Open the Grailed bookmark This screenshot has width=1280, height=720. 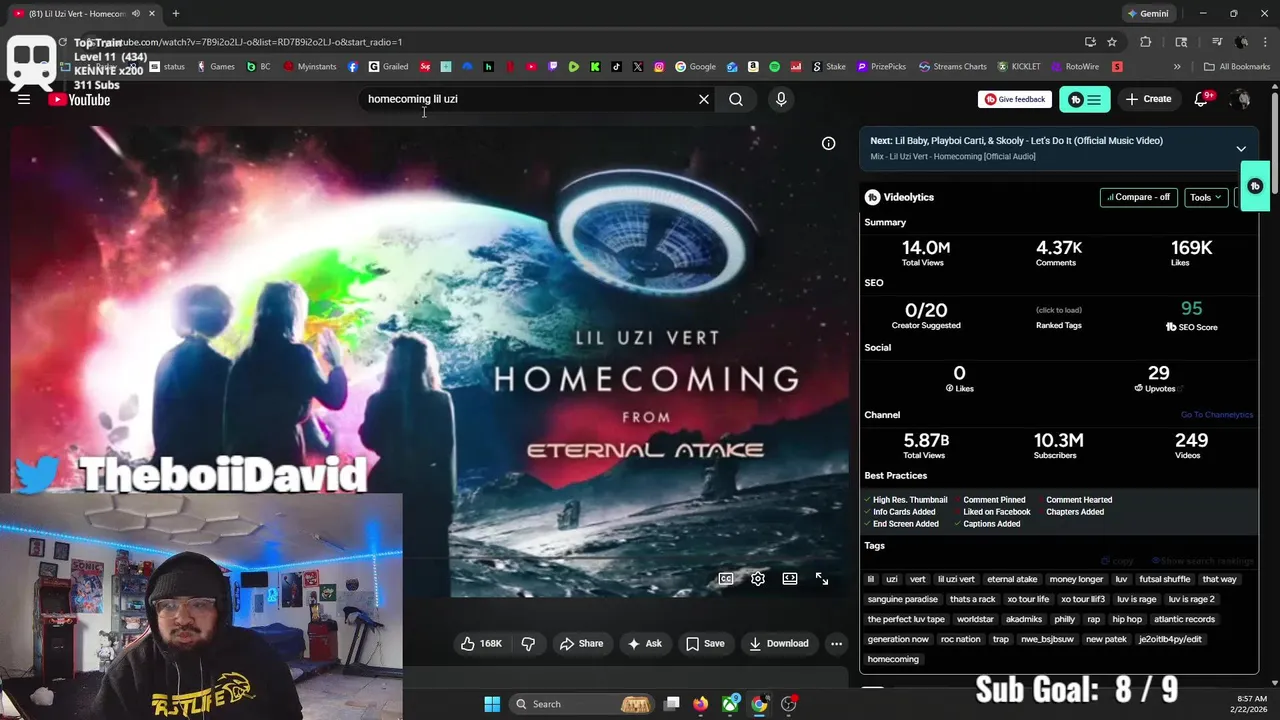coord(388,67)
